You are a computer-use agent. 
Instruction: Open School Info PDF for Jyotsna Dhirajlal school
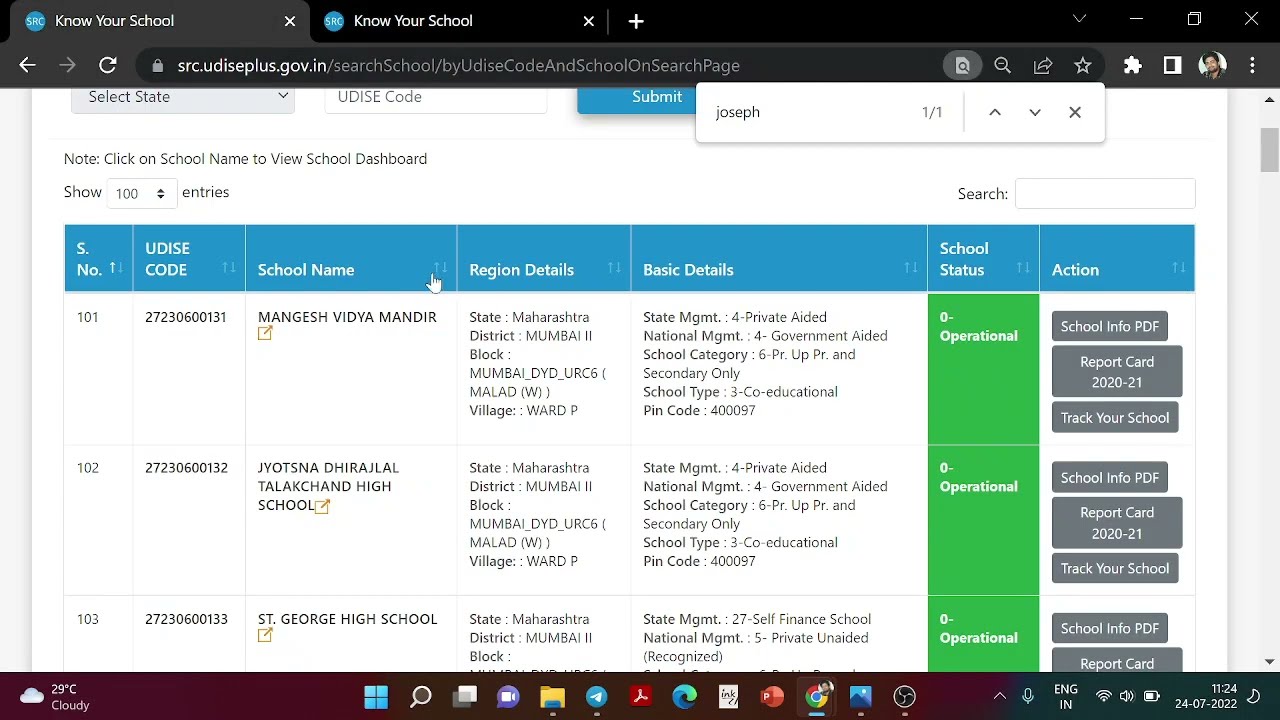(1109, 477)
